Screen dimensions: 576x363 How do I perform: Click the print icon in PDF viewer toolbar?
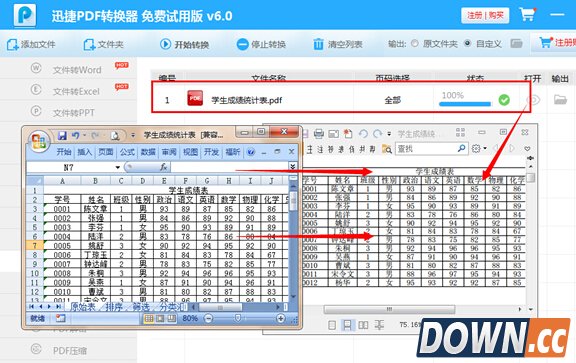pyautogui.click(x=318, y=134)
